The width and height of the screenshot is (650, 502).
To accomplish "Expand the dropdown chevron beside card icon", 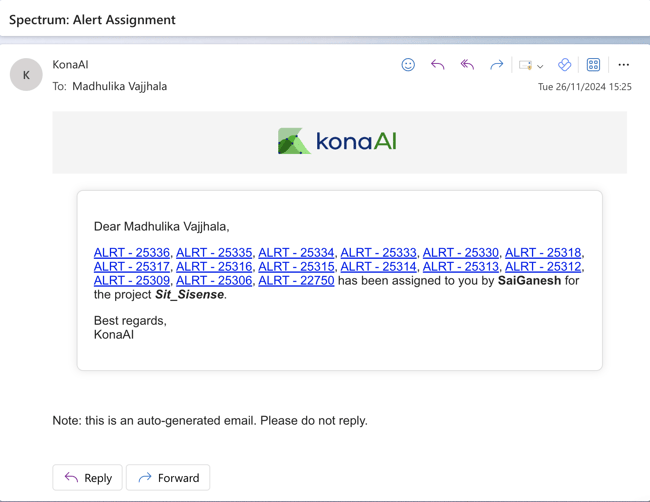I will tap(540, 66).
